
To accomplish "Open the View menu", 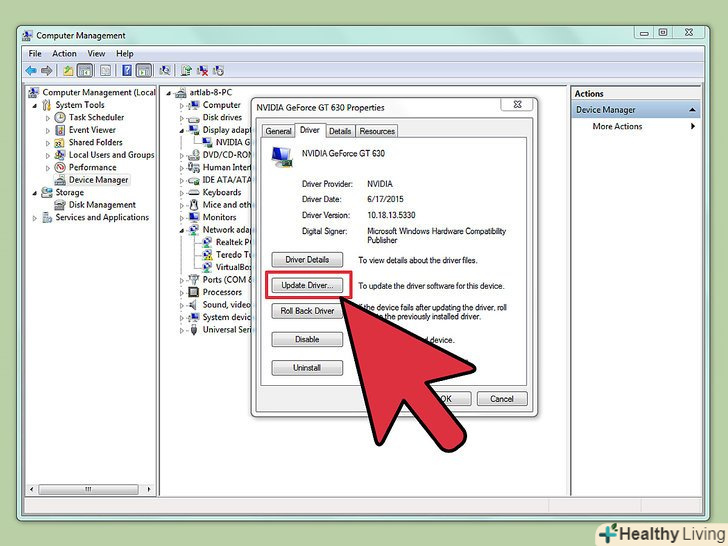I will [96, 54].
